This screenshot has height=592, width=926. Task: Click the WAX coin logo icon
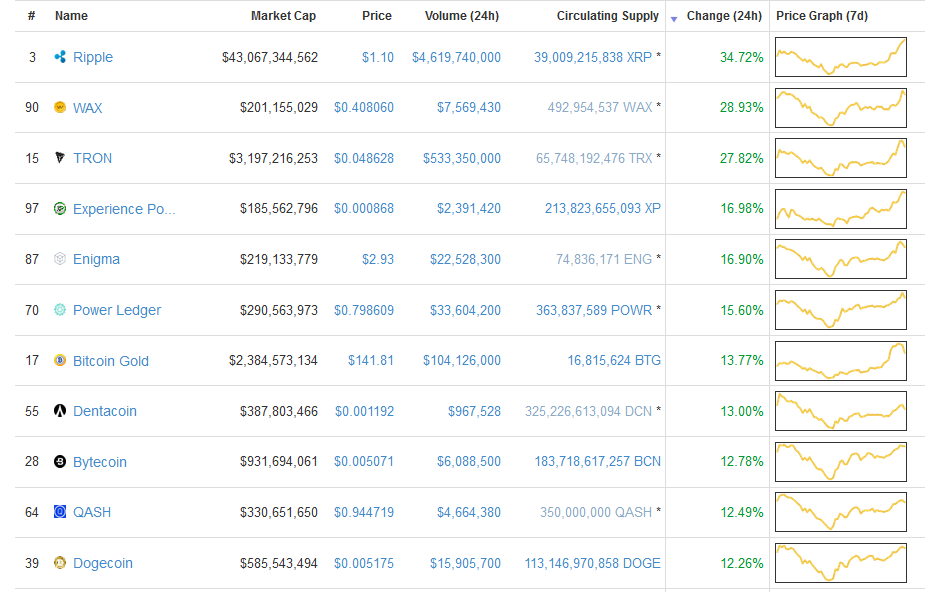[x=60, y=107]
